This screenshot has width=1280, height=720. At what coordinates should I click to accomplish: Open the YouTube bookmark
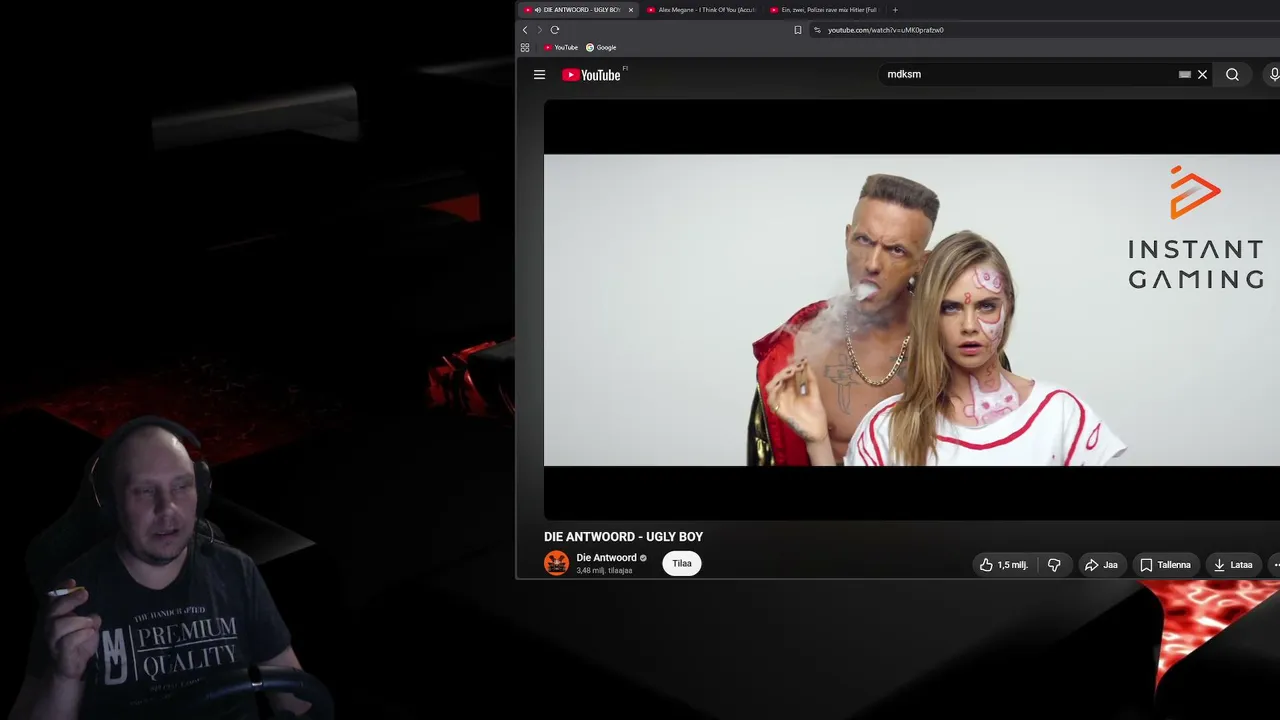coord(561,47)
